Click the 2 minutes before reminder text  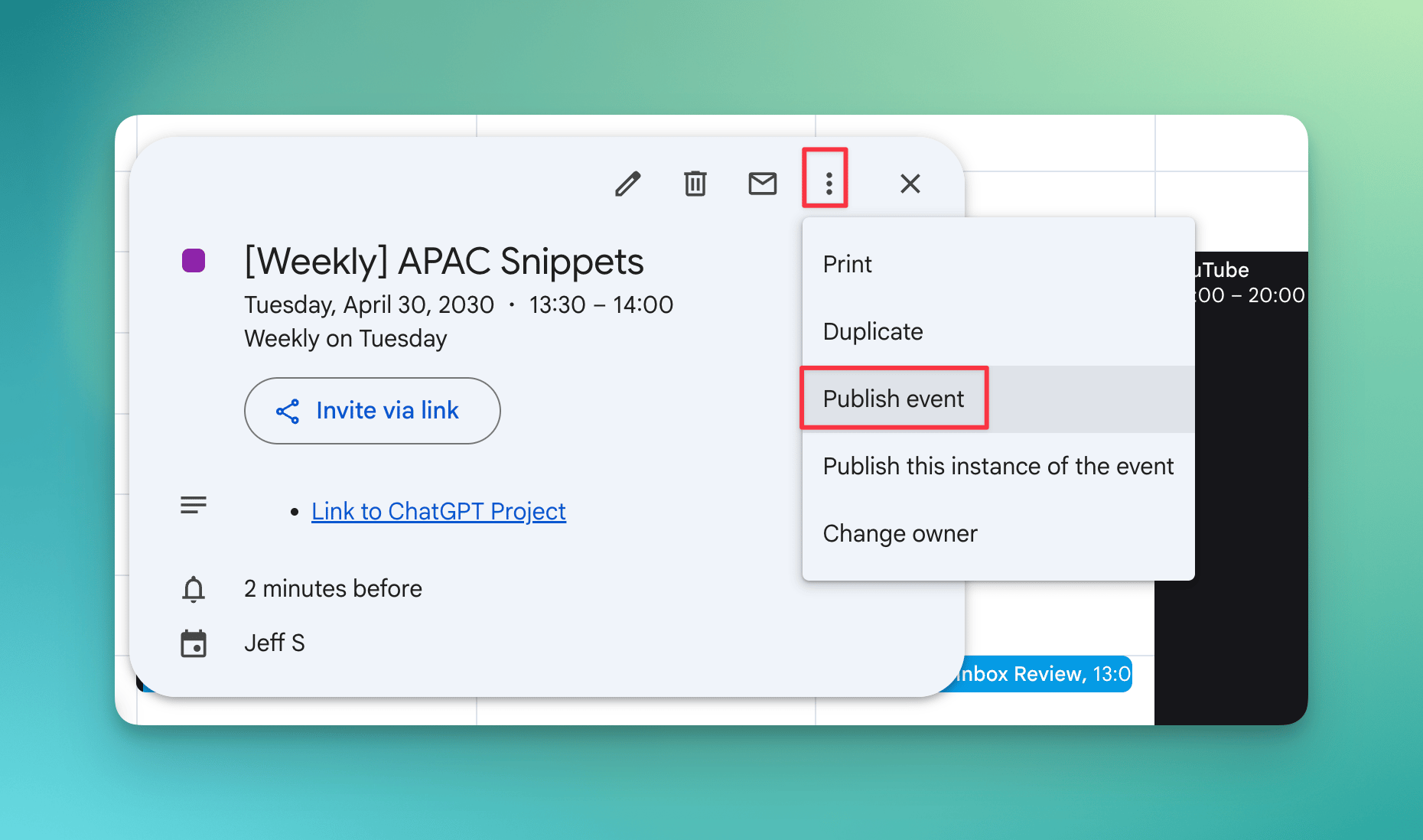pos(333,588)
